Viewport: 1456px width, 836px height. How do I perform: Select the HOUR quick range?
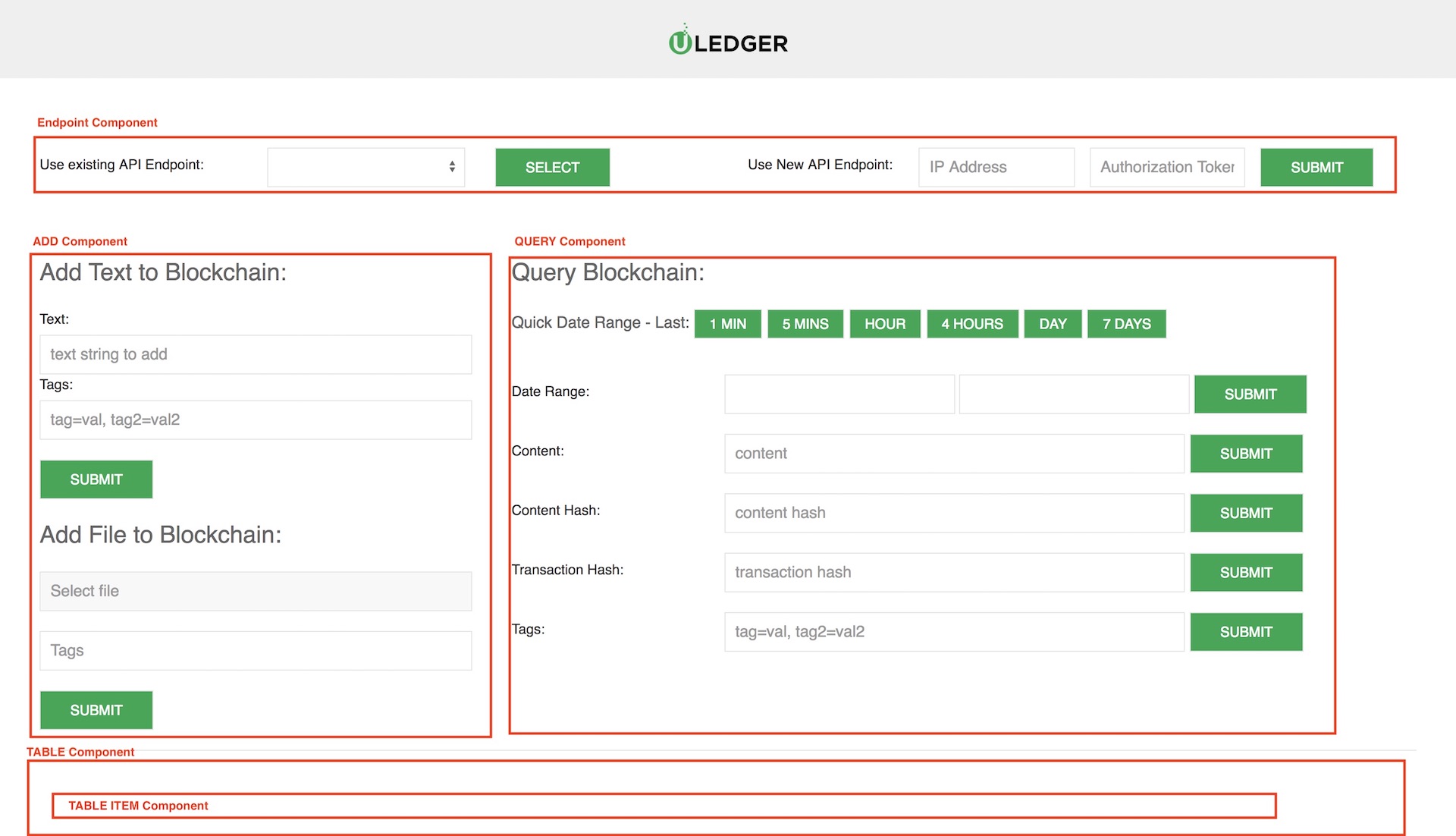(884, 324)
